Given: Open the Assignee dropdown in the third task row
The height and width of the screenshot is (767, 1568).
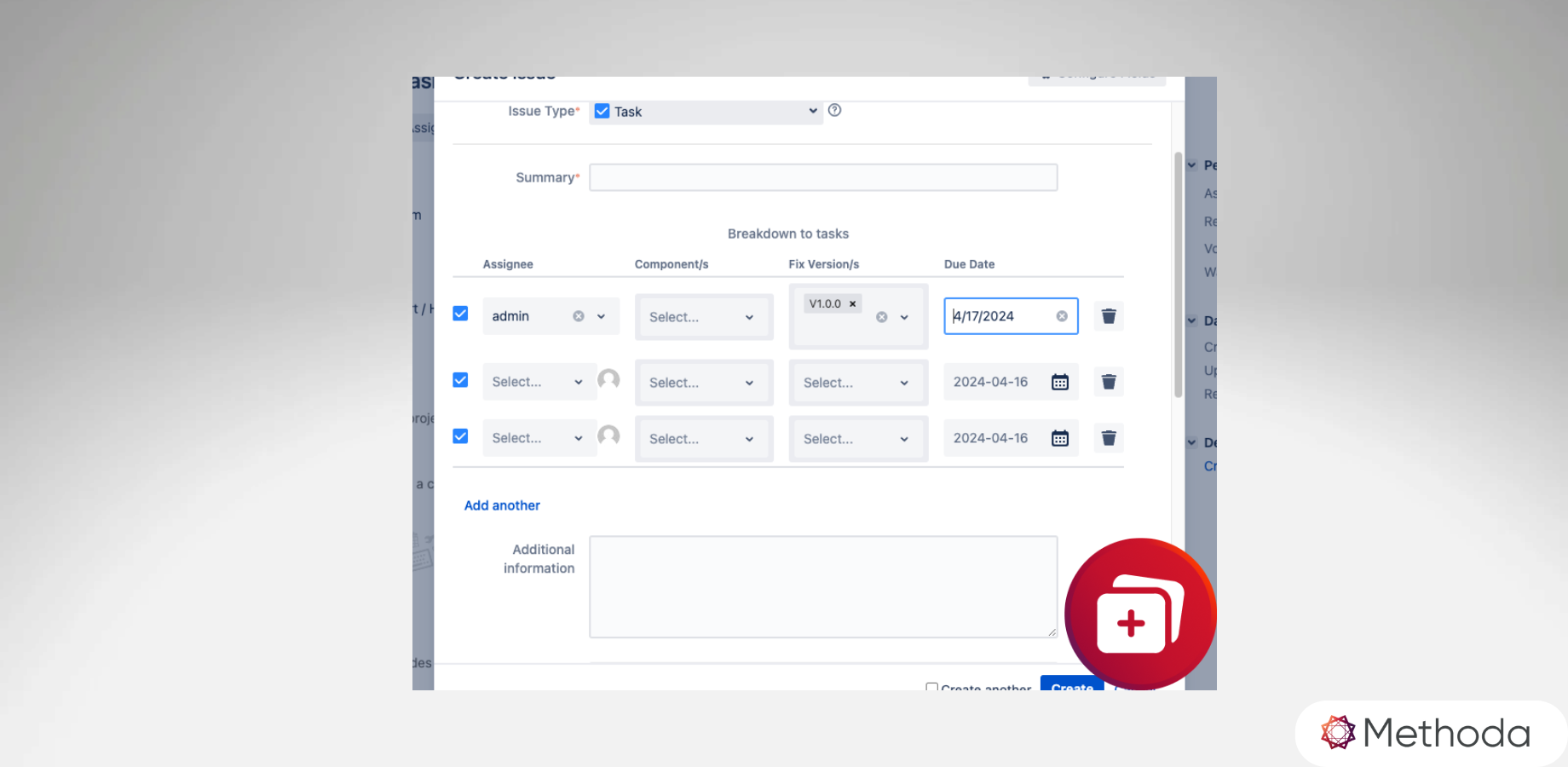Looking at the screenshot, I should [539, 438].
